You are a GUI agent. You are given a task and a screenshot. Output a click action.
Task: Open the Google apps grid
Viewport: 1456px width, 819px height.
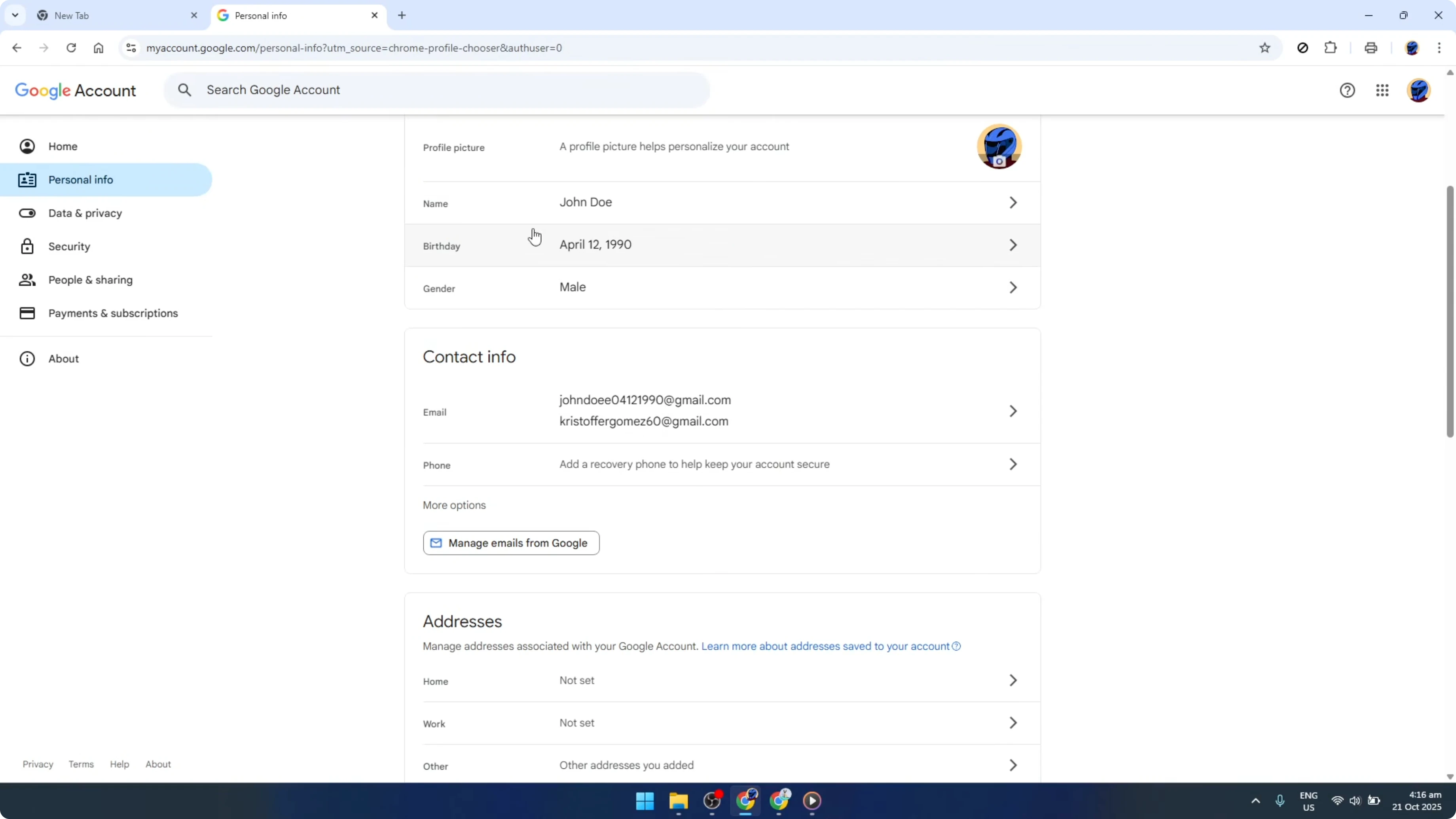click(x=1382, y=91)
